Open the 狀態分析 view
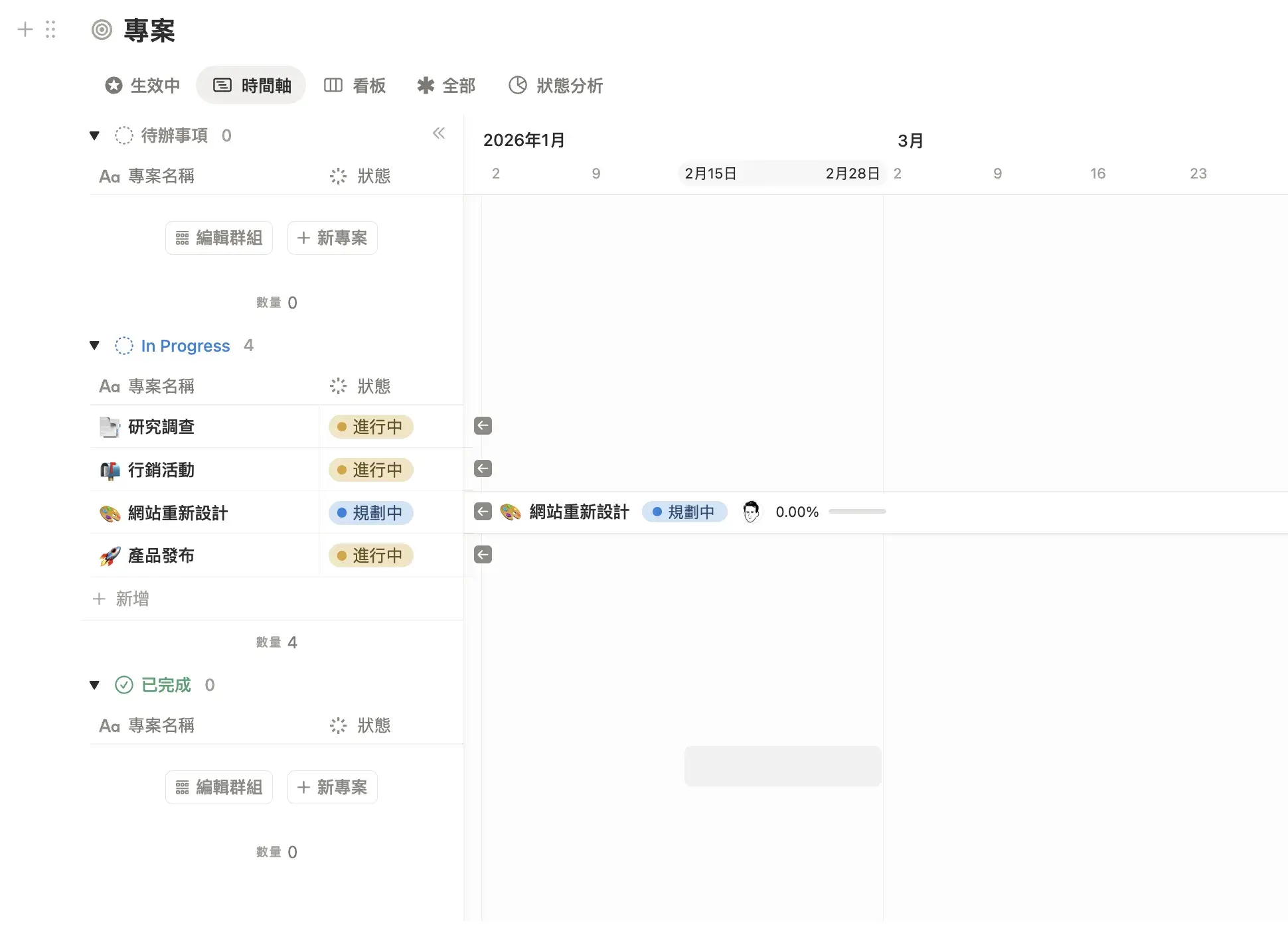The height and width of the screenshot is (929, 1288). click(x=556, y=85)
